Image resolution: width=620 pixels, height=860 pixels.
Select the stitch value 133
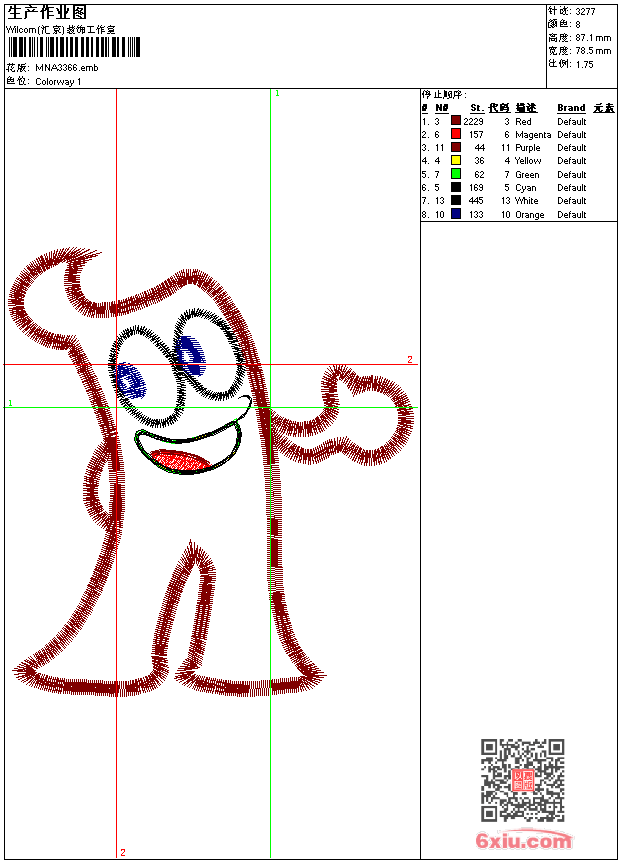476,215
